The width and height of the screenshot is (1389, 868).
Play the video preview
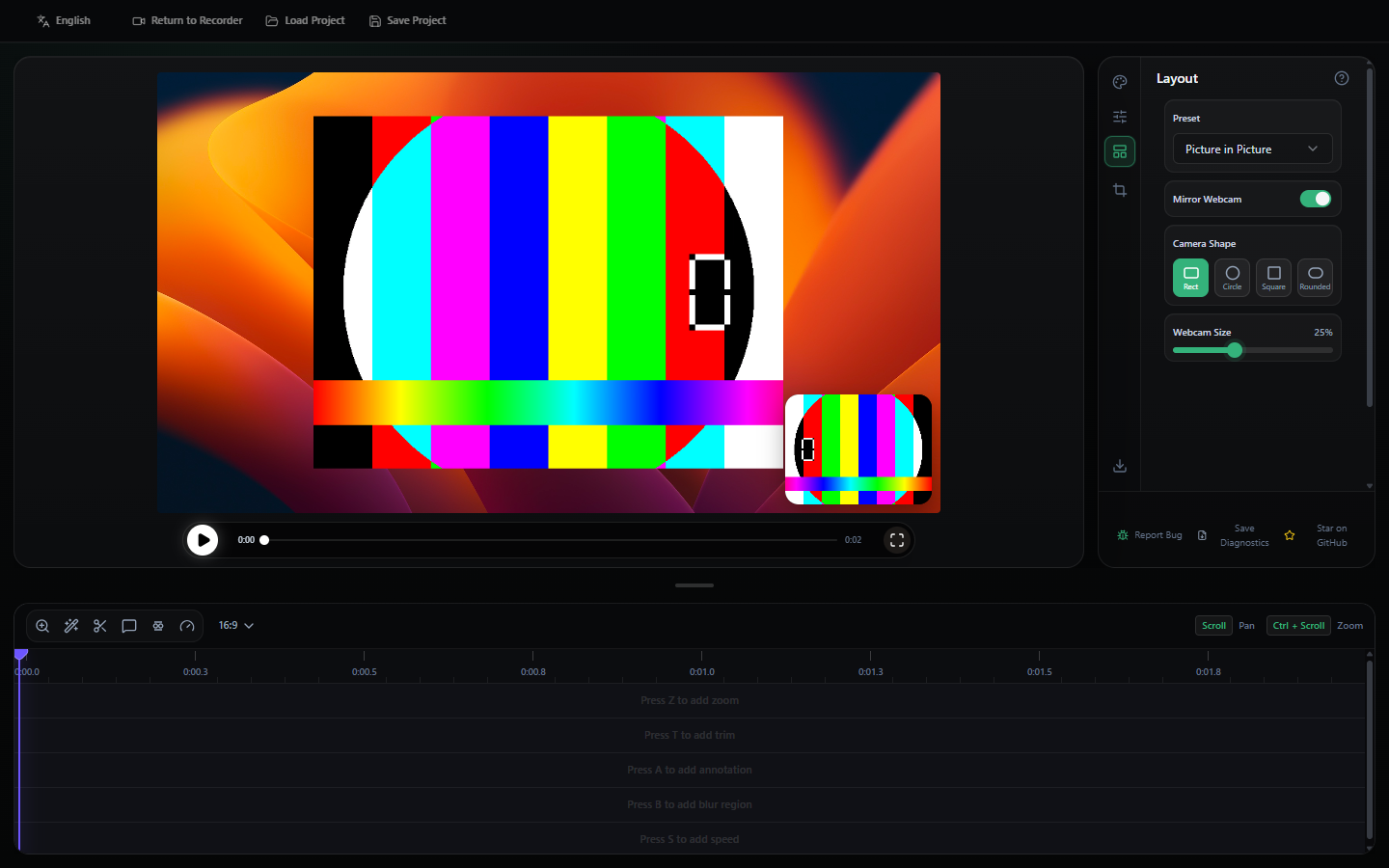coord(203,540)
